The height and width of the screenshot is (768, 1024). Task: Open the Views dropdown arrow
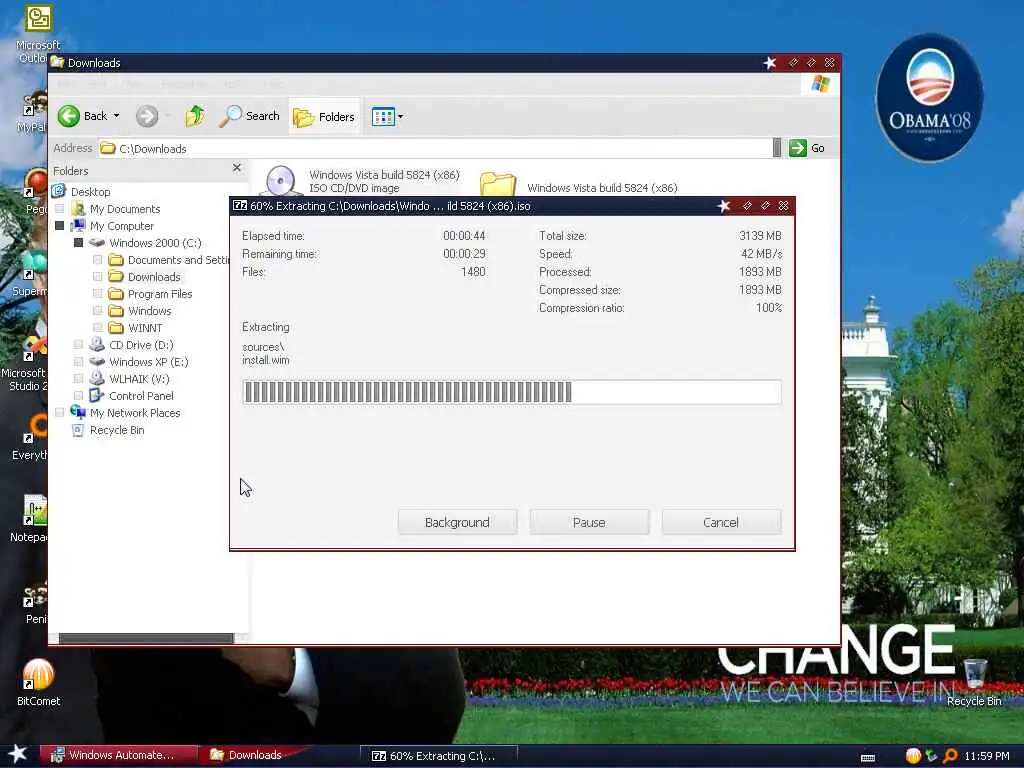400,117
